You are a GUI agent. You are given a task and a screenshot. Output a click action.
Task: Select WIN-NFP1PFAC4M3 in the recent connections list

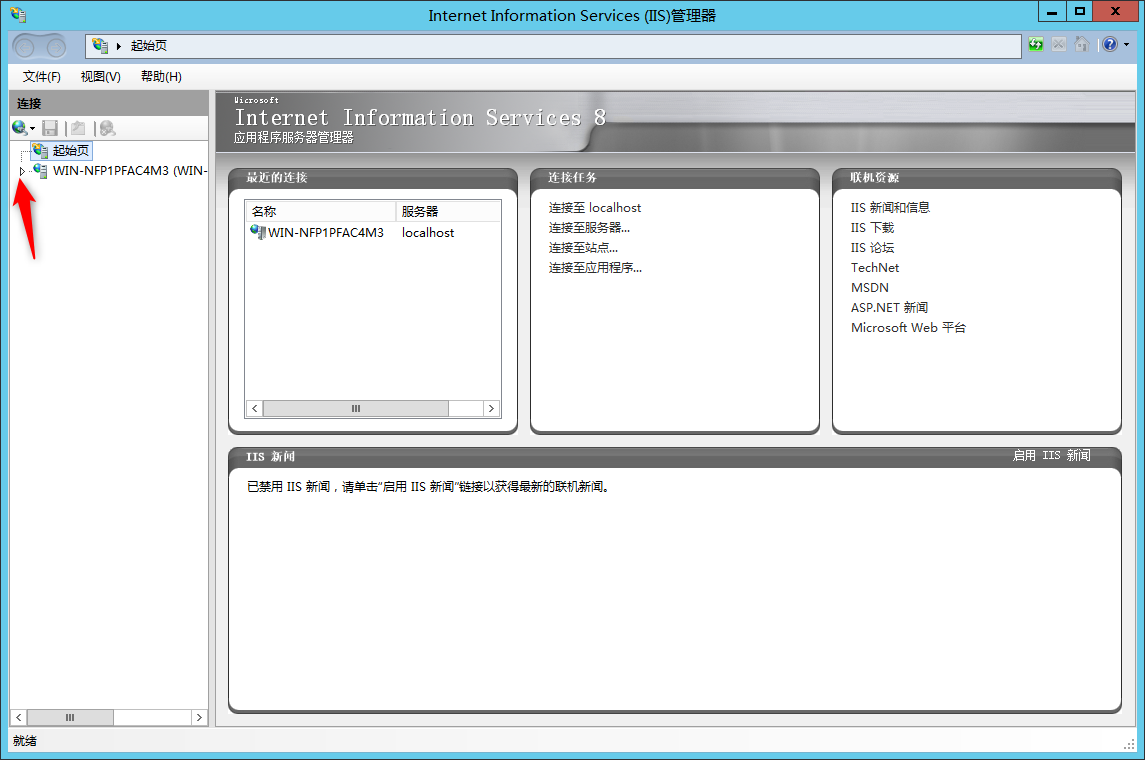(x=325, y=233)
